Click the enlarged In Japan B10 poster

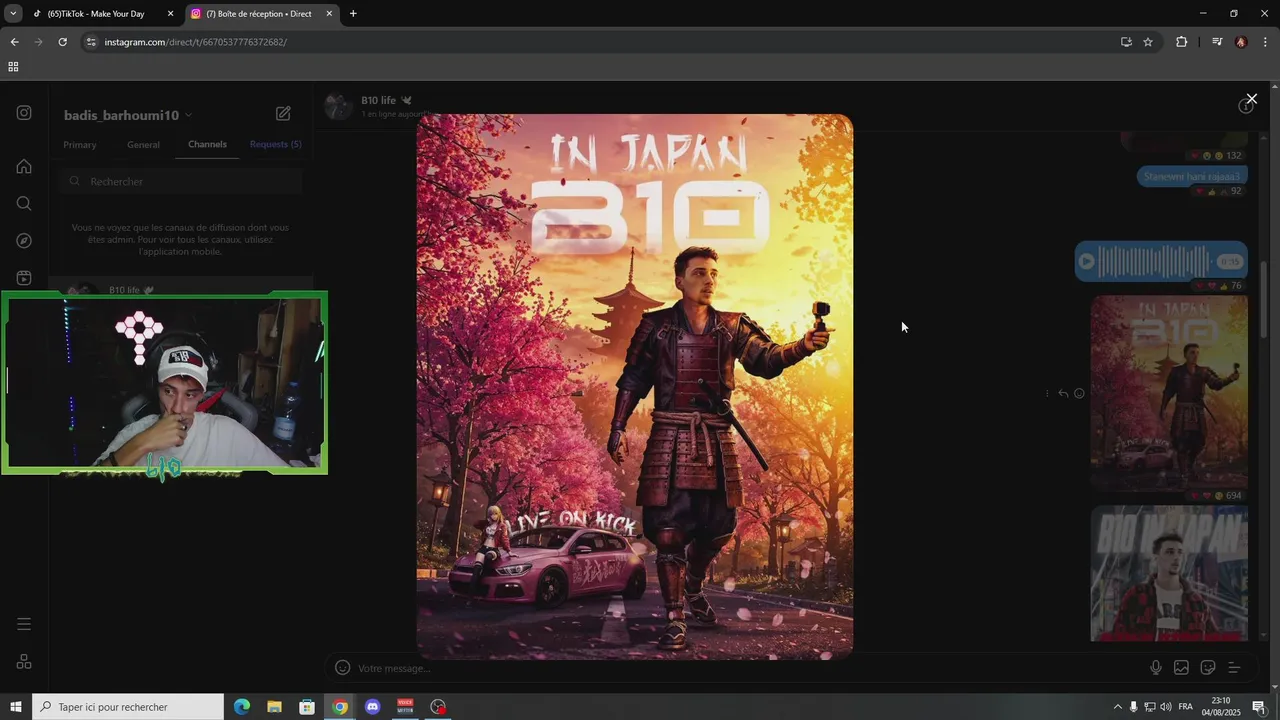(x=635, y=386)
